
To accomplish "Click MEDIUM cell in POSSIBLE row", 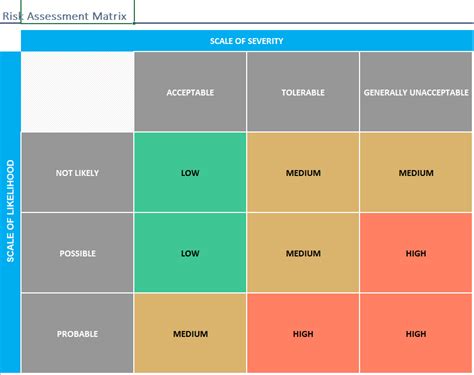I will tap(303, 253).
